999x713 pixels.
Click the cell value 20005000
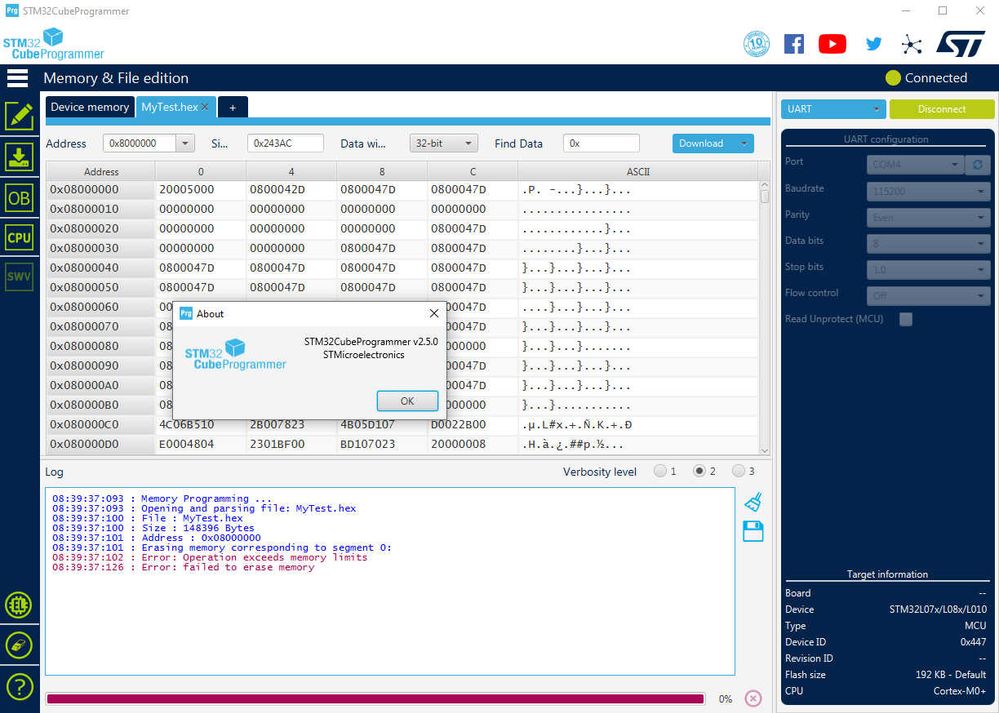[x=187, y=189]
